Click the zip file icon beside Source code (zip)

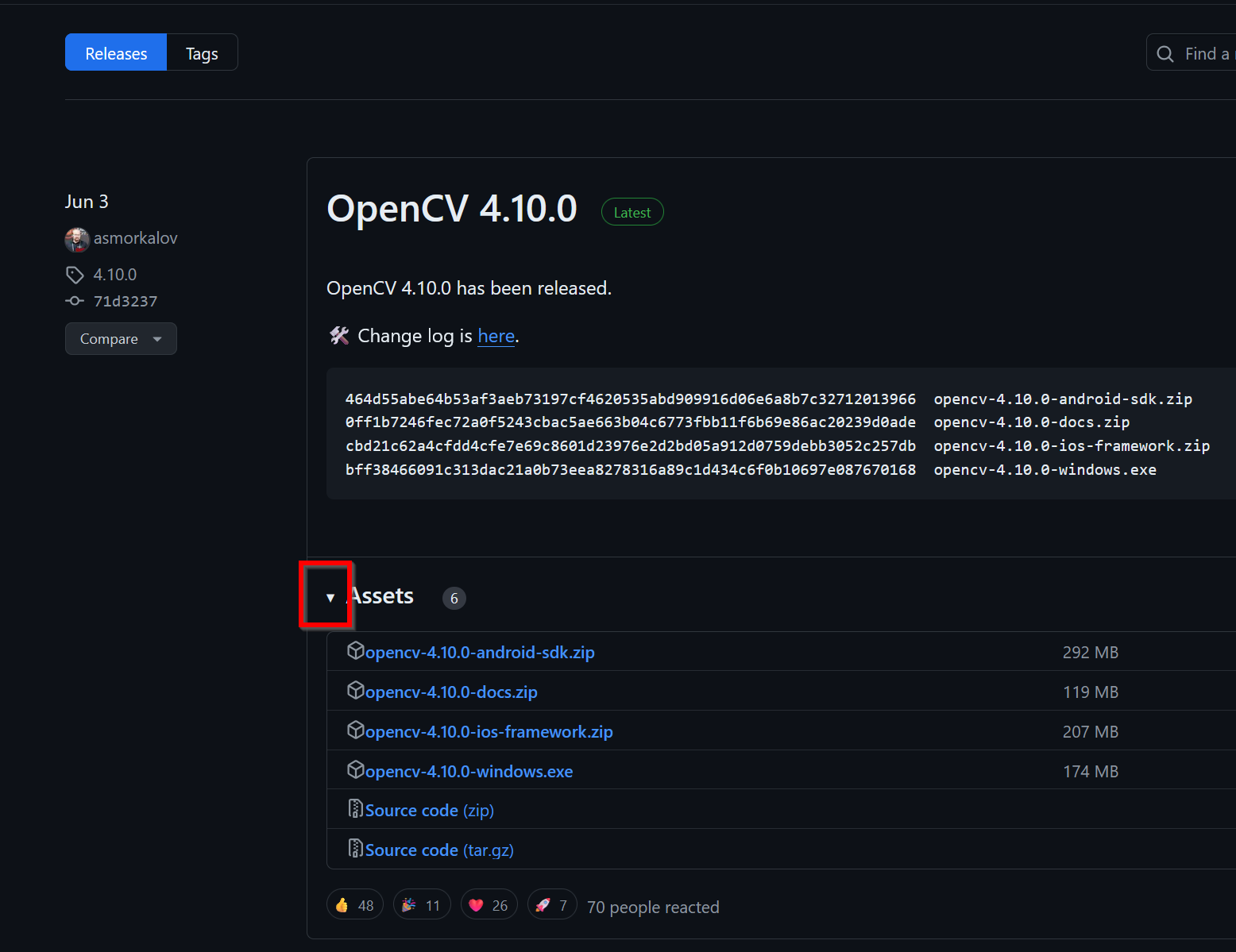click(x=356, y=808)
